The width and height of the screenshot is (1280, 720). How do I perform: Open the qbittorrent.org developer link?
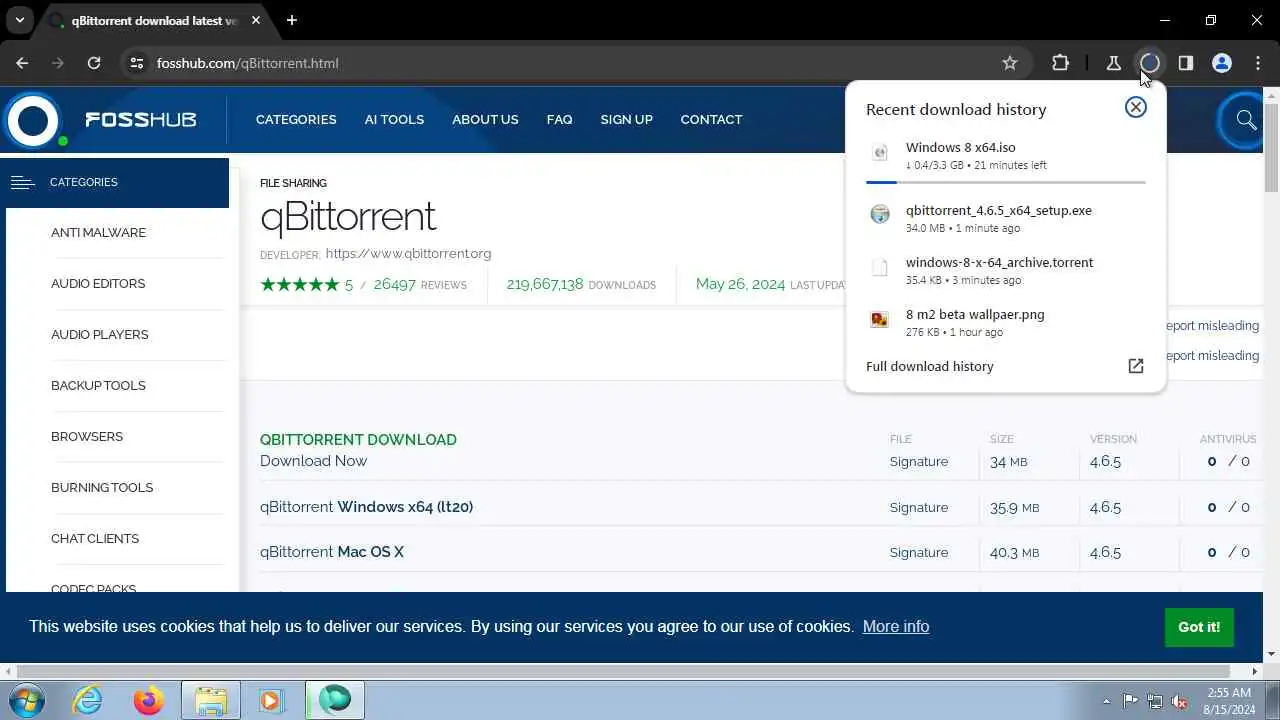click(x=408, y=254)
